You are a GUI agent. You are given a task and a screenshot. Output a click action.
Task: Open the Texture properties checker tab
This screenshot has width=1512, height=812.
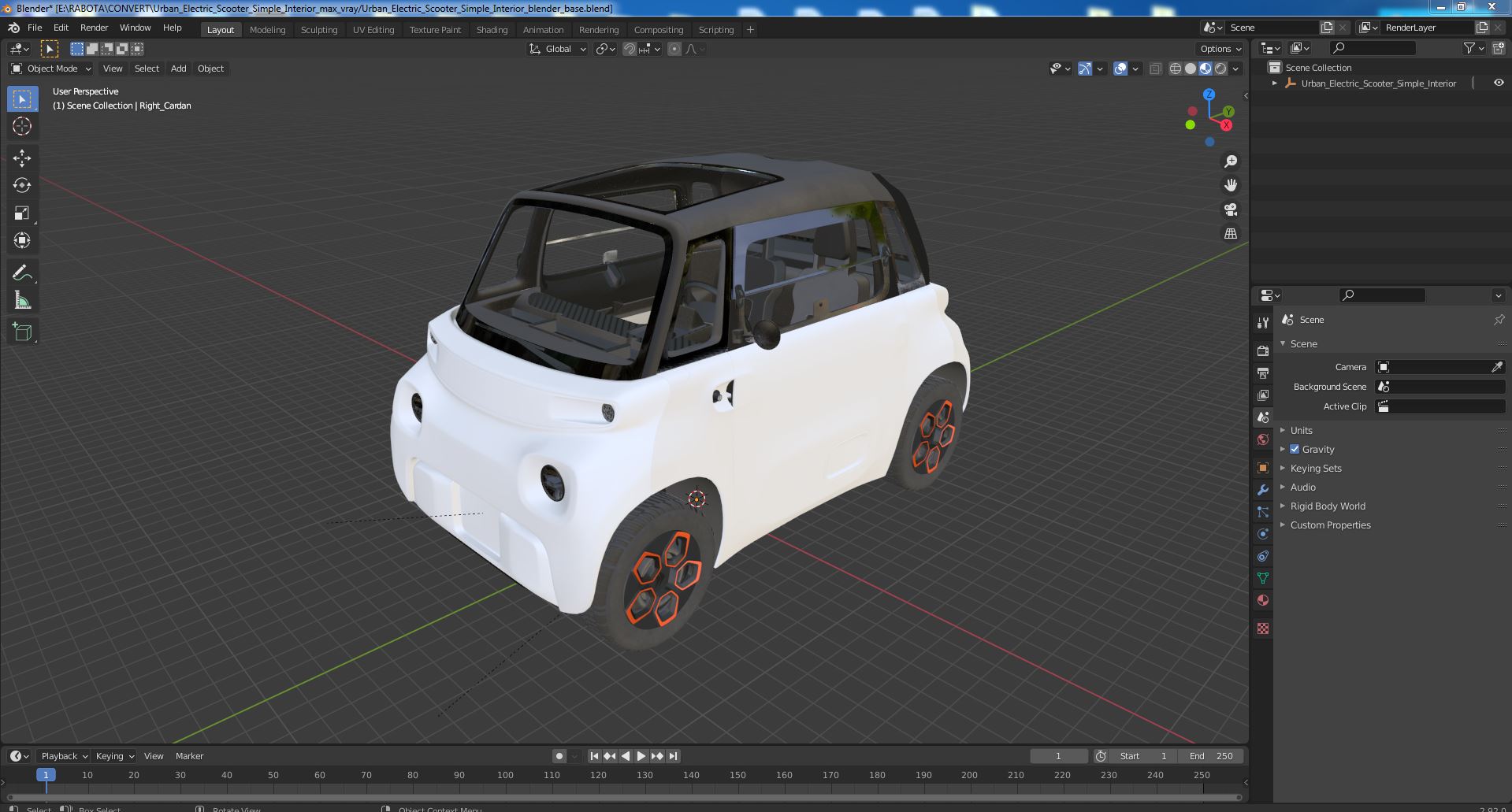(1263, 628)
